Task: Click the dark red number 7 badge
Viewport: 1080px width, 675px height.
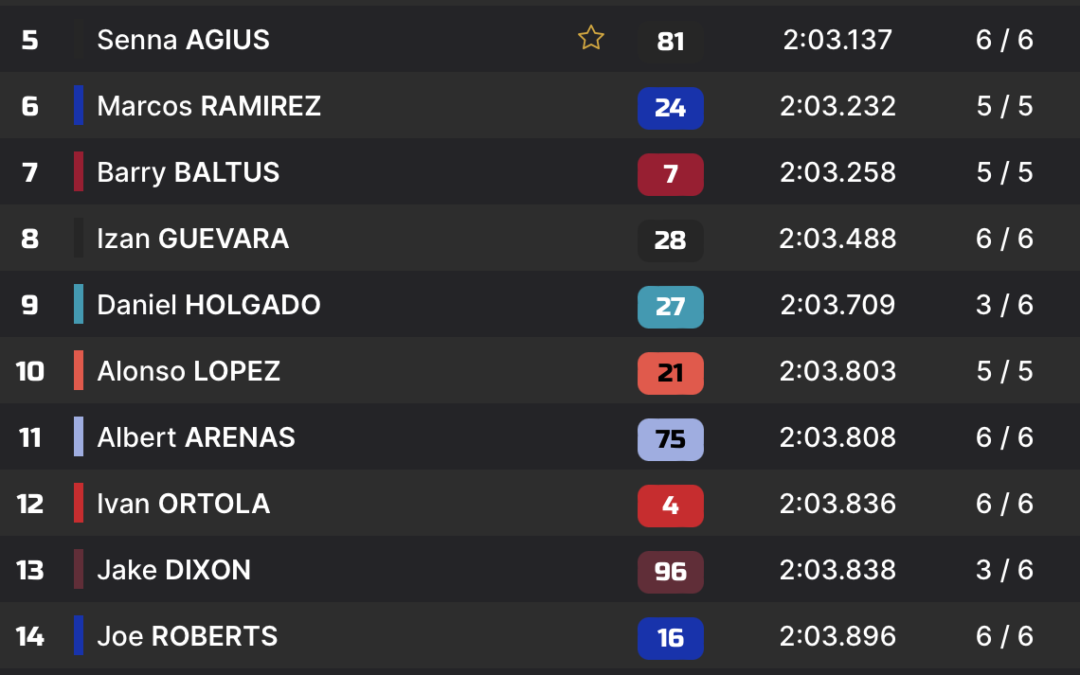Action: pos(670,174)
